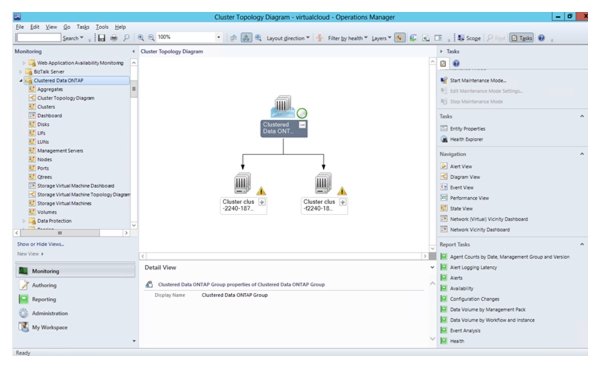Select Cluster Topology Diagram tree item

click(66, 98)
